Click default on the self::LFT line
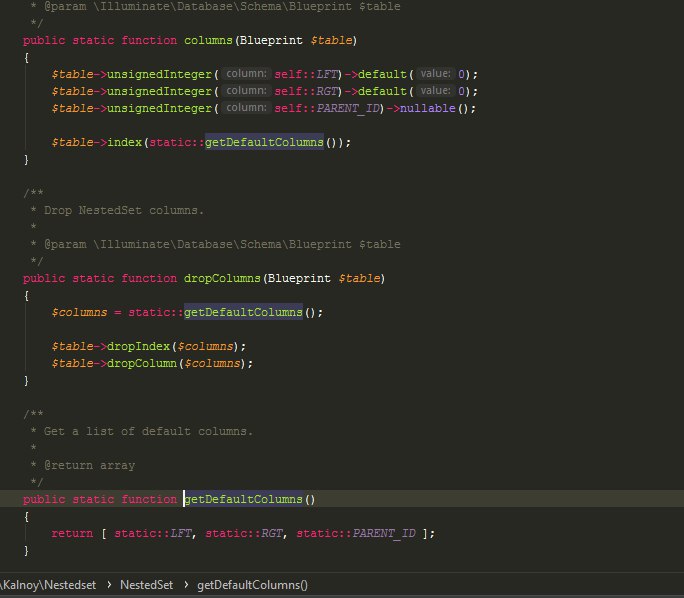Image resolution: width=684 pixels, height=598 pixels. click(383, 74)
